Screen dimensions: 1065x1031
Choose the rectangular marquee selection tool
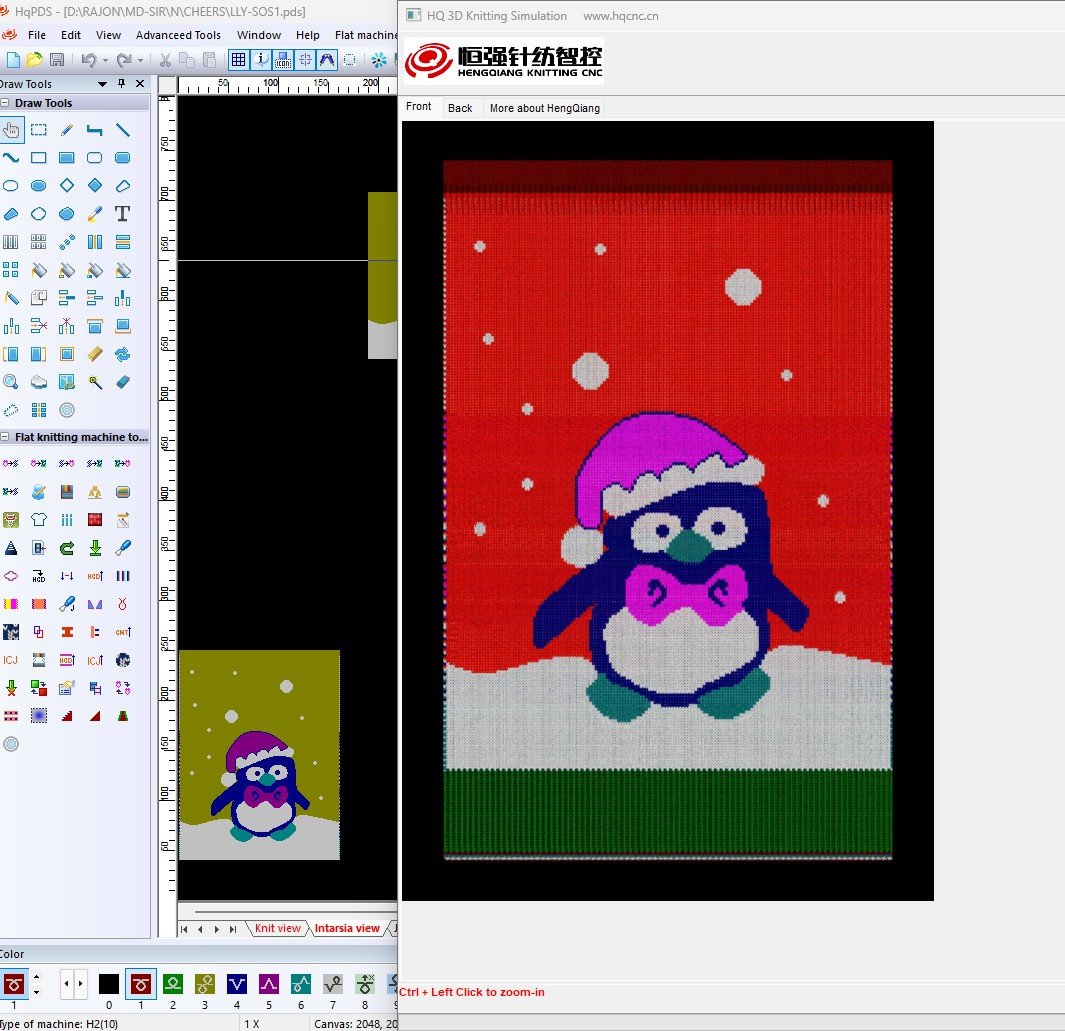(x=39, y=130)
